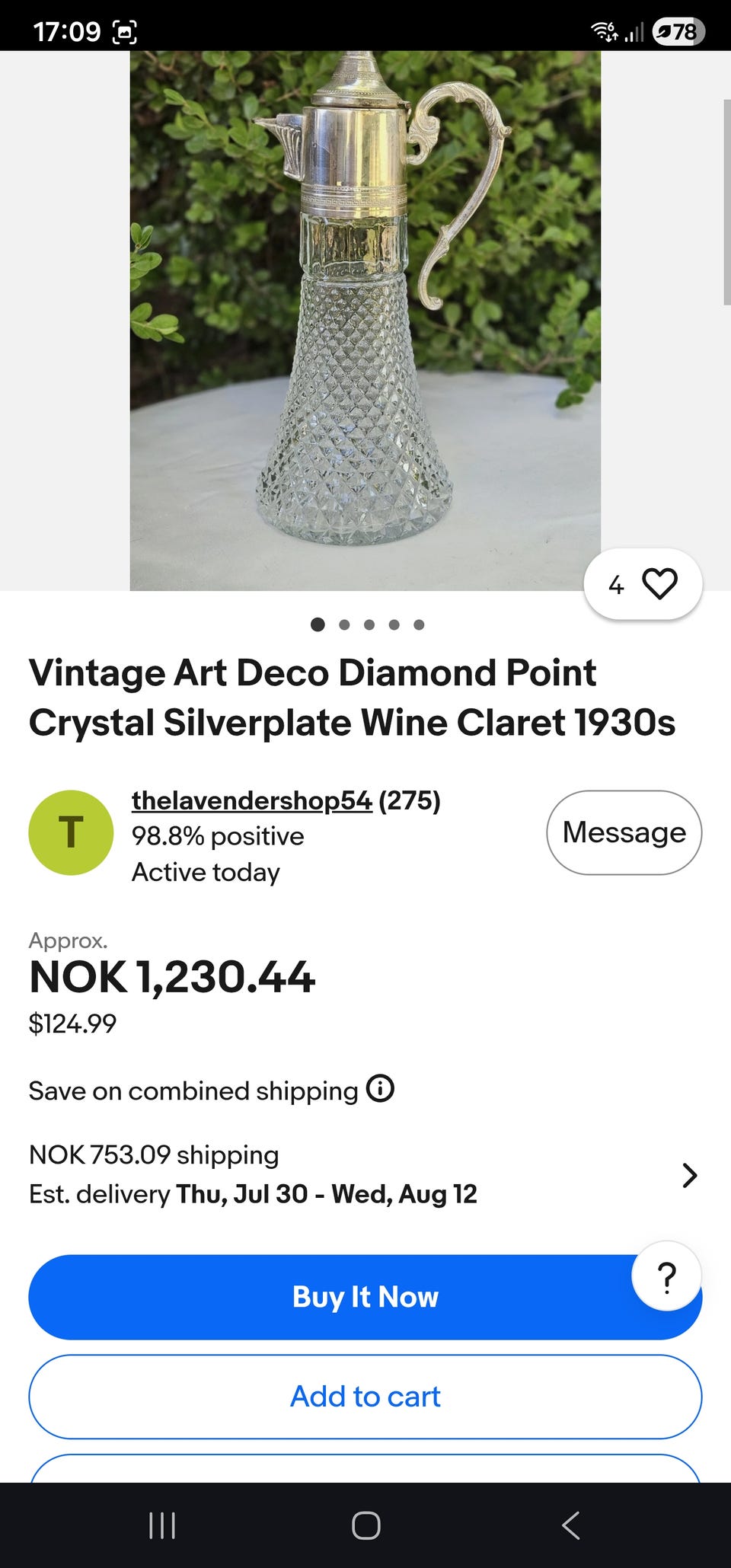Open thelavendershop54 seller profile link
The width and height of the screenshot is (731, 1568).
tap(251, 800)
